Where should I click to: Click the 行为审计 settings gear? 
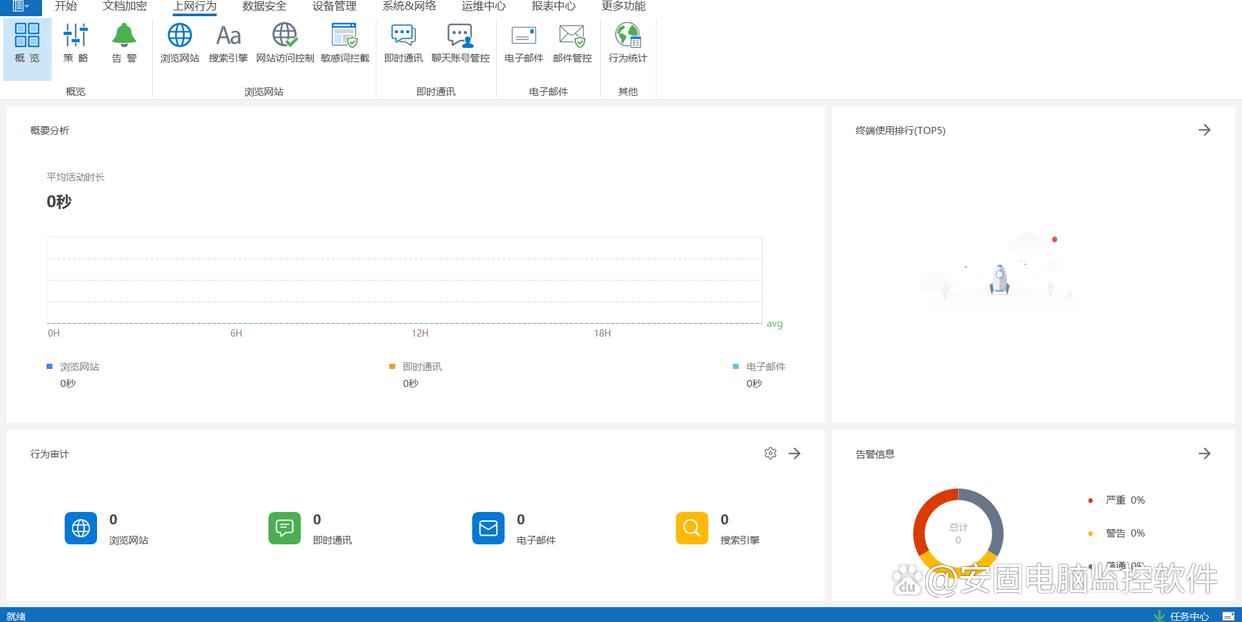(x=770, y=453)
